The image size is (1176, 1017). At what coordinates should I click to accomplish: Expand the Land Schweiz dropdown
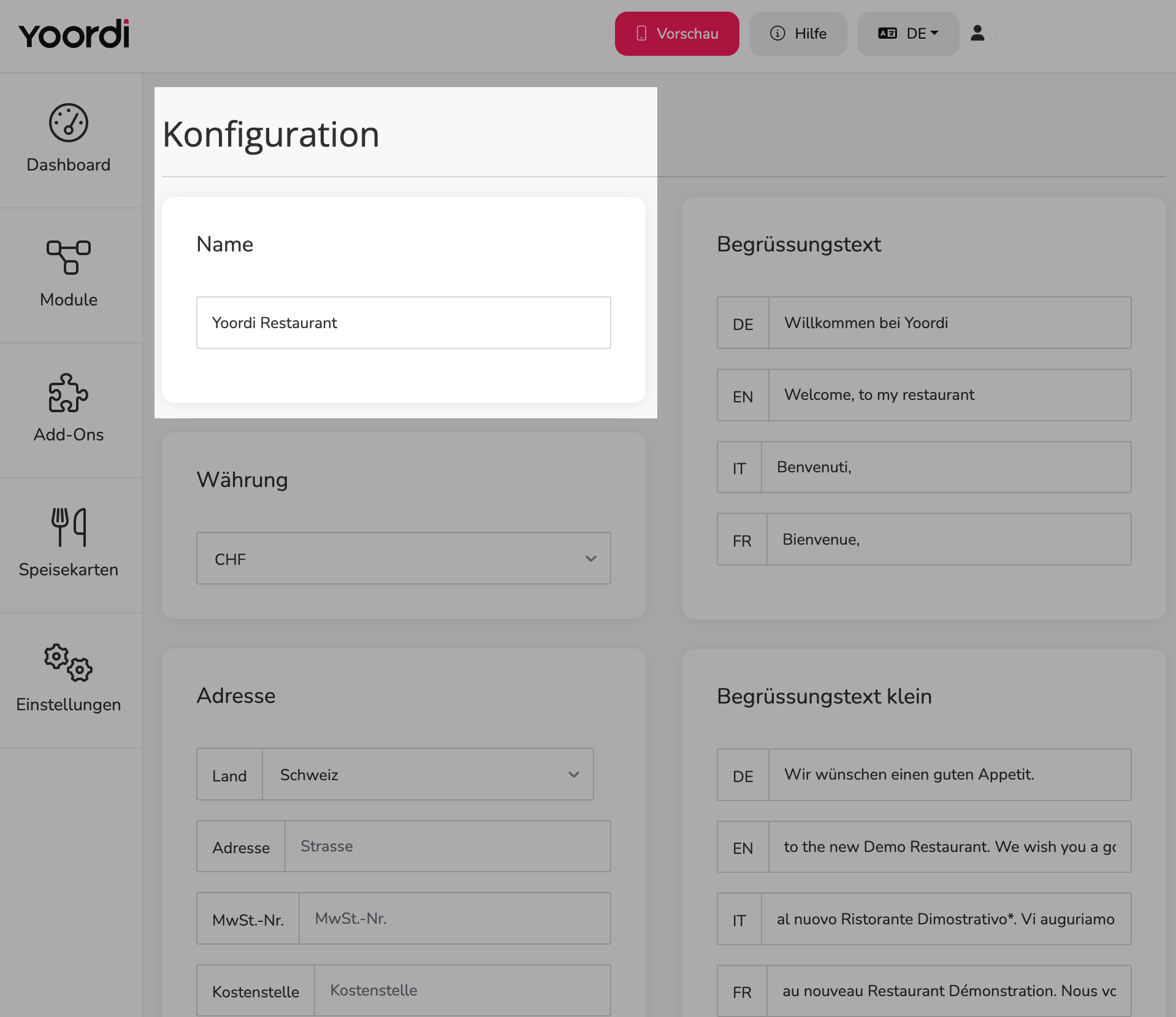(x=428, y=774)
